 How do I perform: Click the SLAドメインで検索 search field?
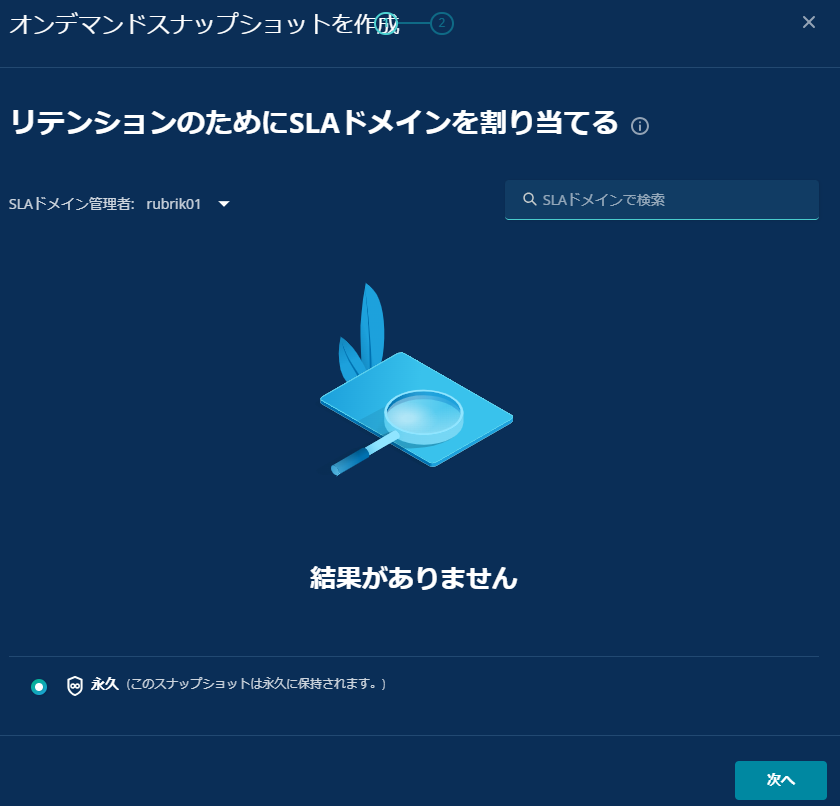tap(660, 199)
